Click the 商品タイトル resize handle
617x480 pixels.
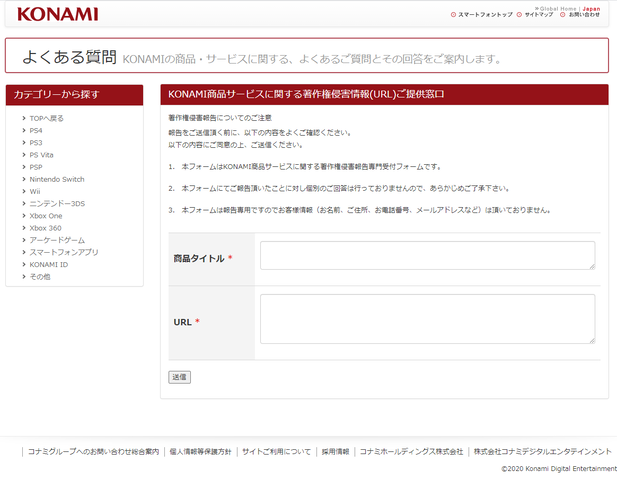click(x=592, y=267)
